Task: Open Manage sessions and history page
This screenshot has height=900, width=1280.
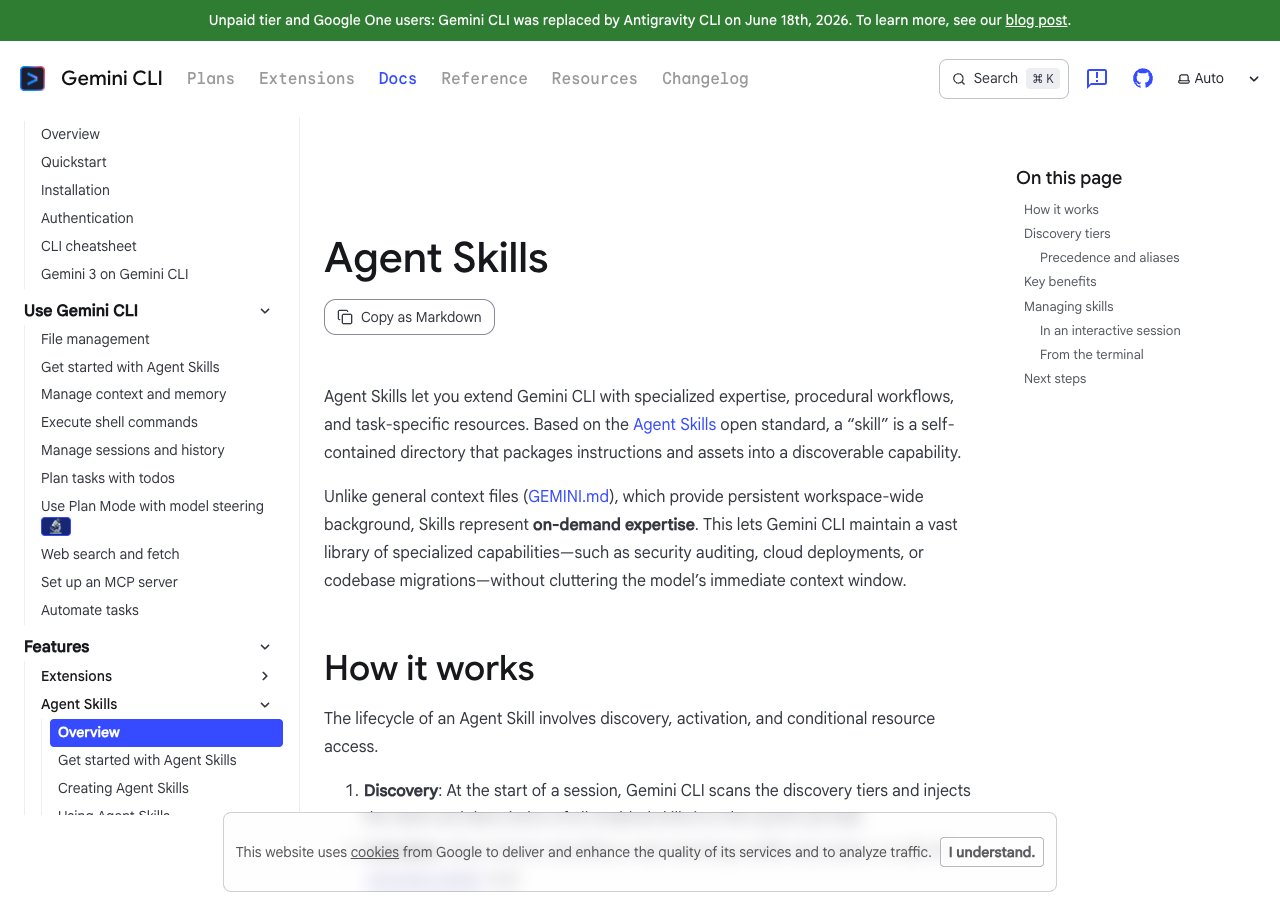Action: [133, 450]
